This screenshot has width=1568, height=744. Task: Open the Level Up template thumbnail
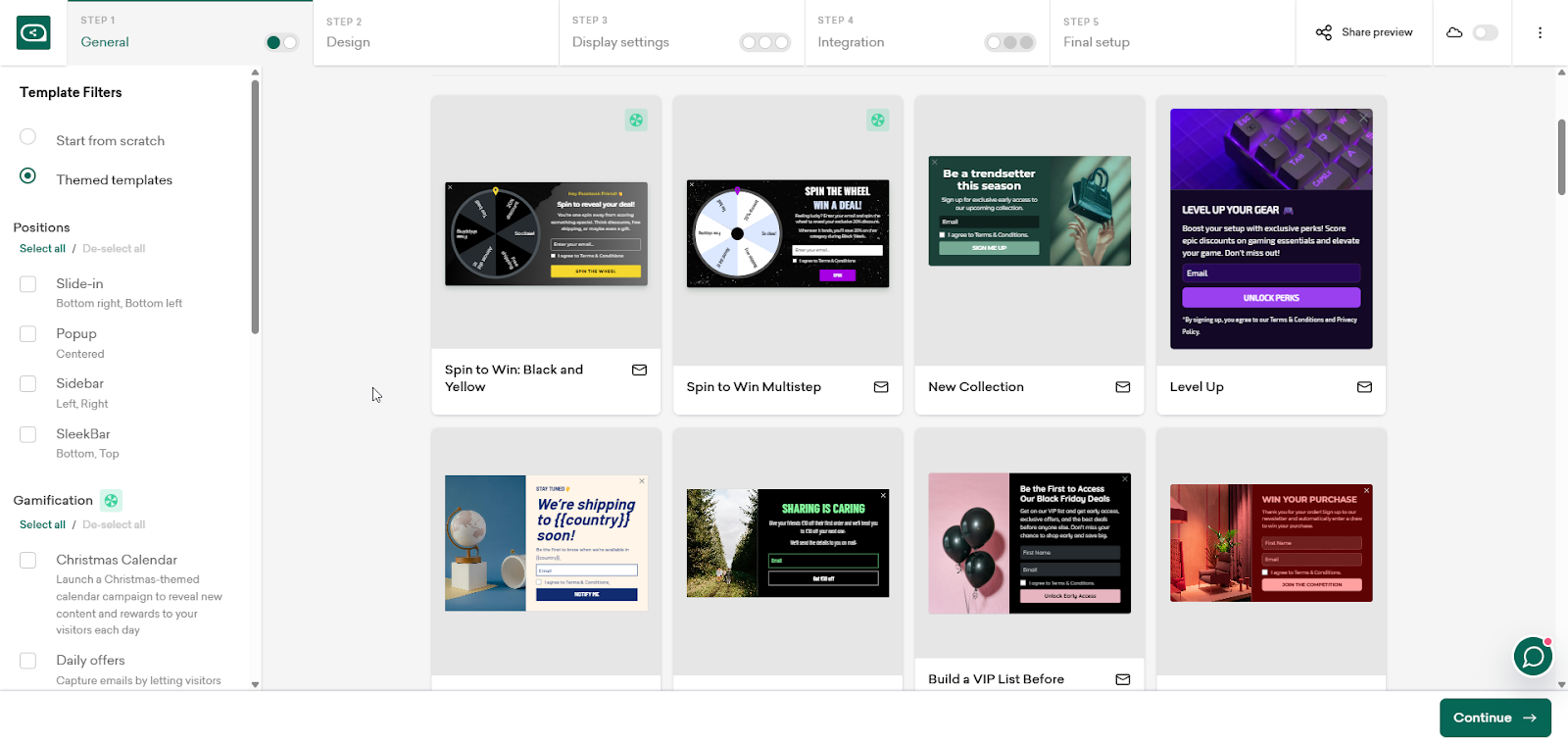[x=1271, y=229]
